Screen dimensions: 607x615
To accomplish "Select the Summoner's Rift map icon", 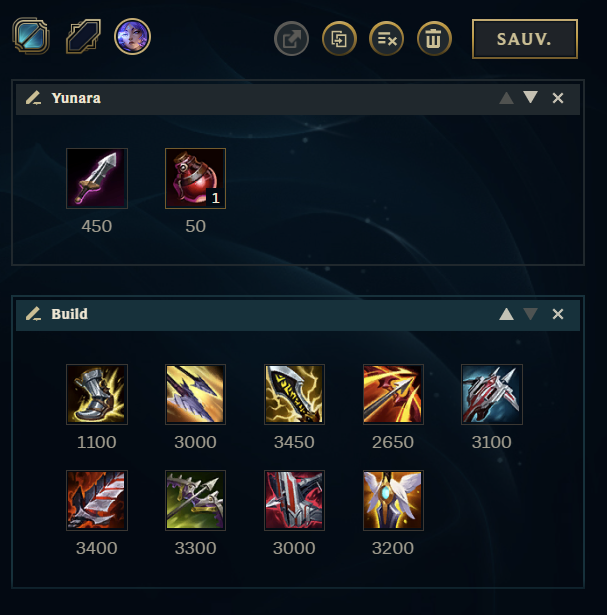I will (31, 36).
